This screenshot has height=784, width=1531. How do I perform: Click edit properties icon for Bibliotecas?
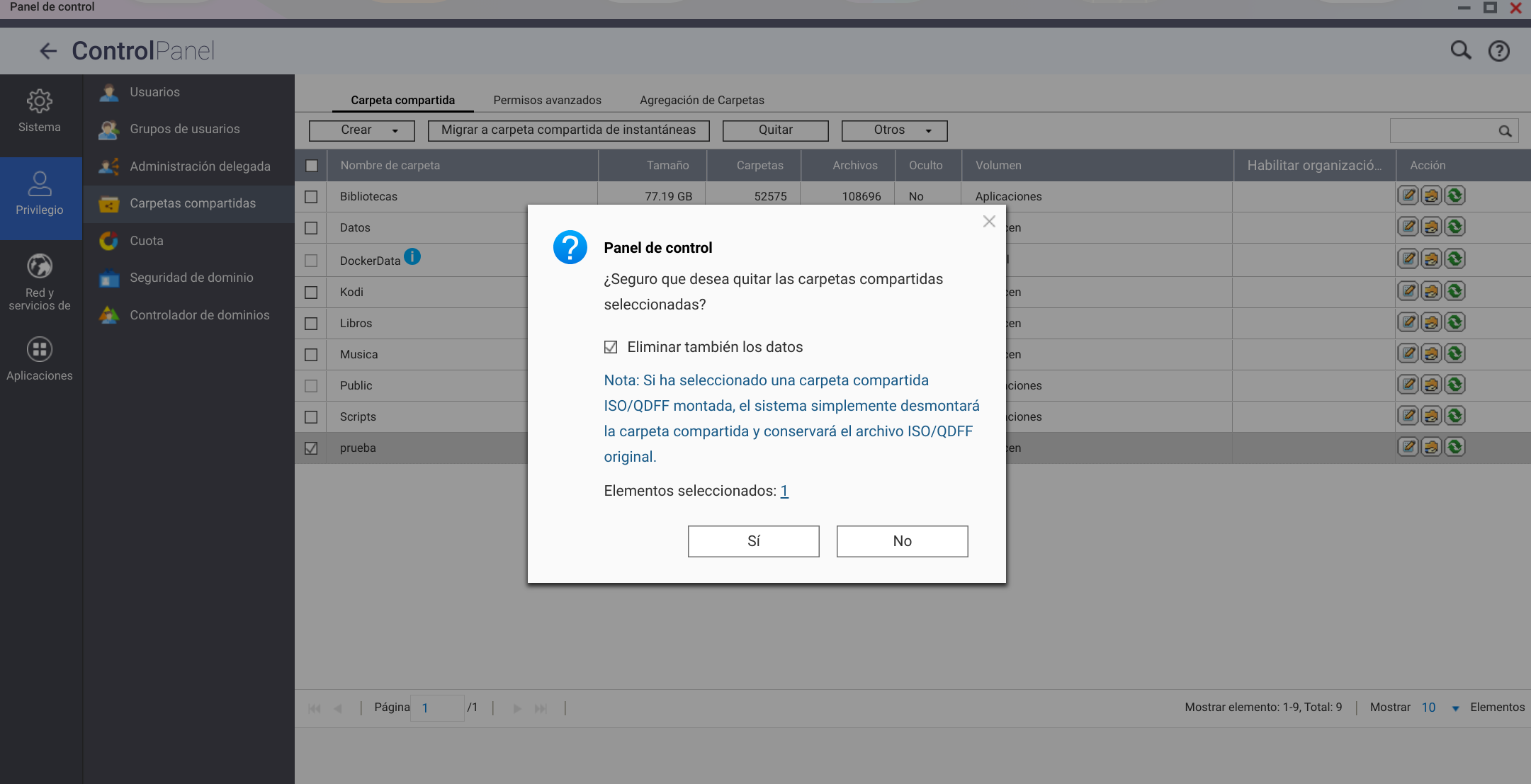1408,195
